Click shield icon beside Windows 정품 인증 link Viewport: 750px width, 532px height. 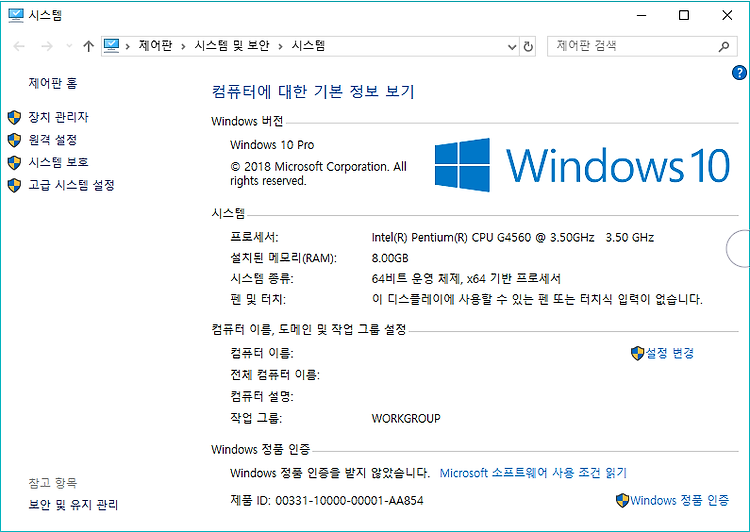point(622,500)
